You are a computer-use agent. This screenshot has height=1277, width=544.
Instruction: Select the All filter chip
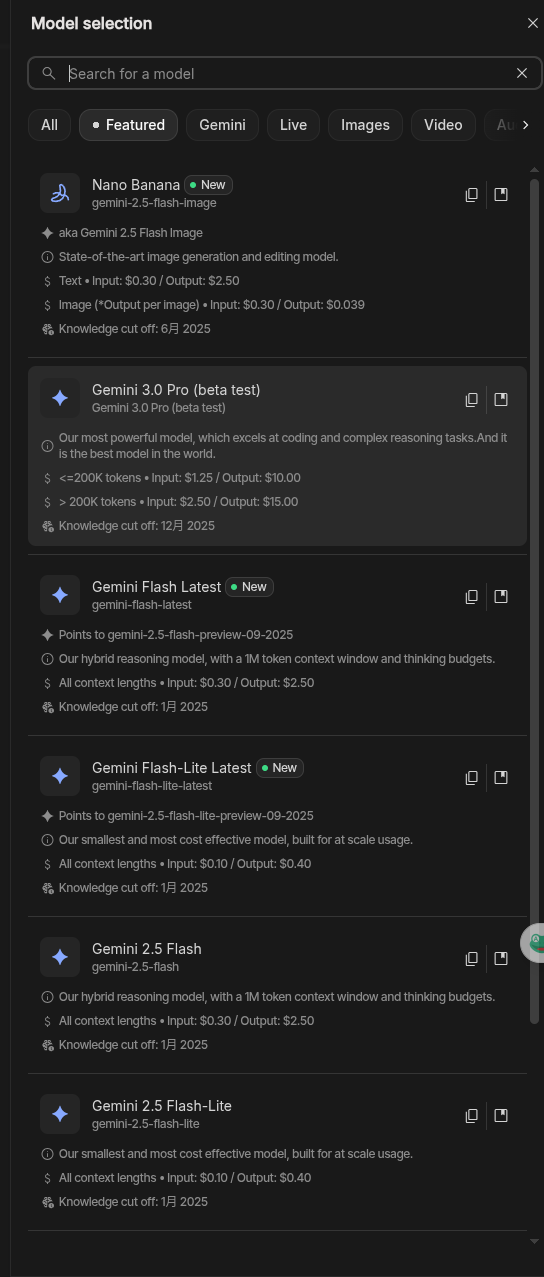click(49, 125)
